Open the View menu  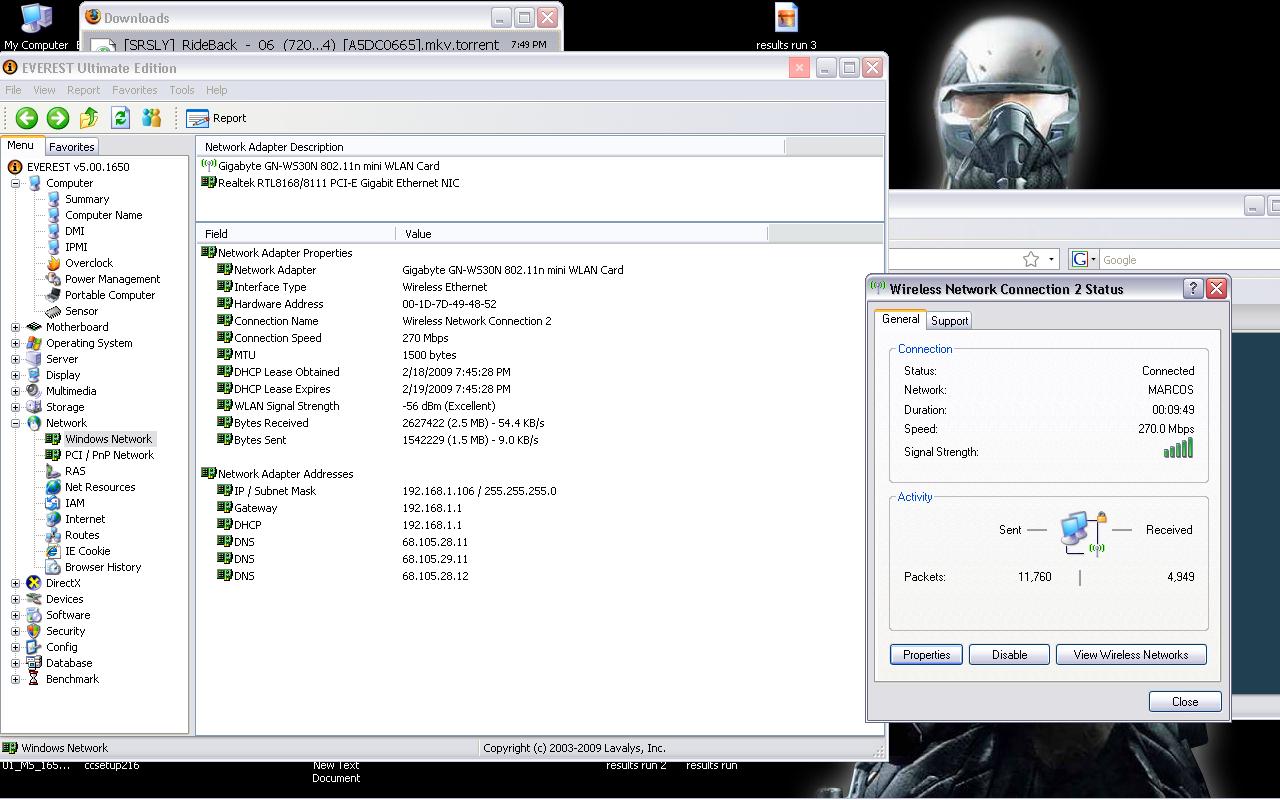tap(44, 90)
